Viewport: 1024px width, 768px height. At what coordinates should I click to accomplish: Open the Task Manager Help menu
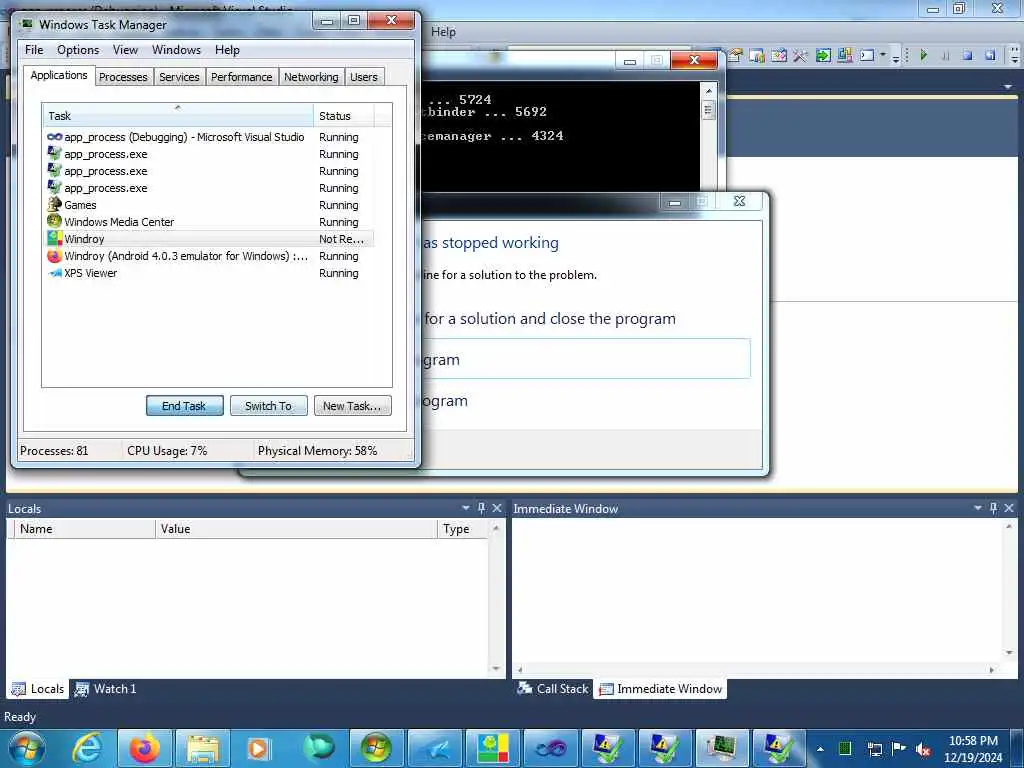click(227, 50)
